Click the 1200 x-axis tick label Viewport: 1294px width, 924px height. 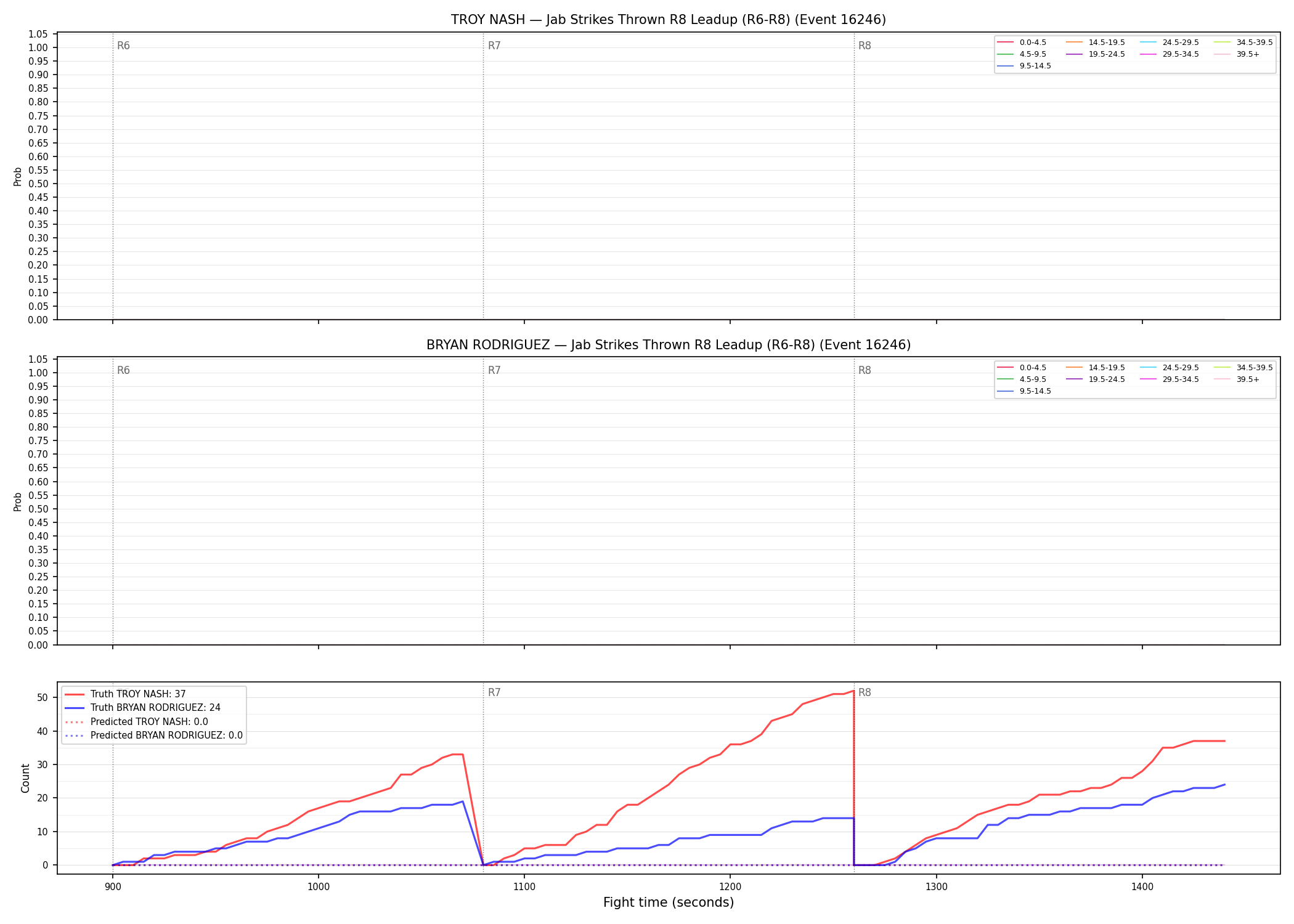pos(730,886)
